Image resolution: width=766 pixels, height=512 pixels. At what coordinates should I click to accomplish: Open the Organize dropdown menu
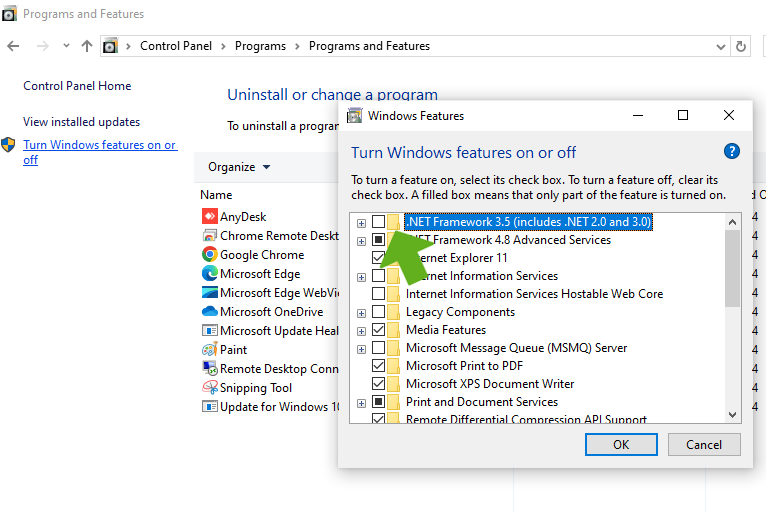tap(239, 167)
